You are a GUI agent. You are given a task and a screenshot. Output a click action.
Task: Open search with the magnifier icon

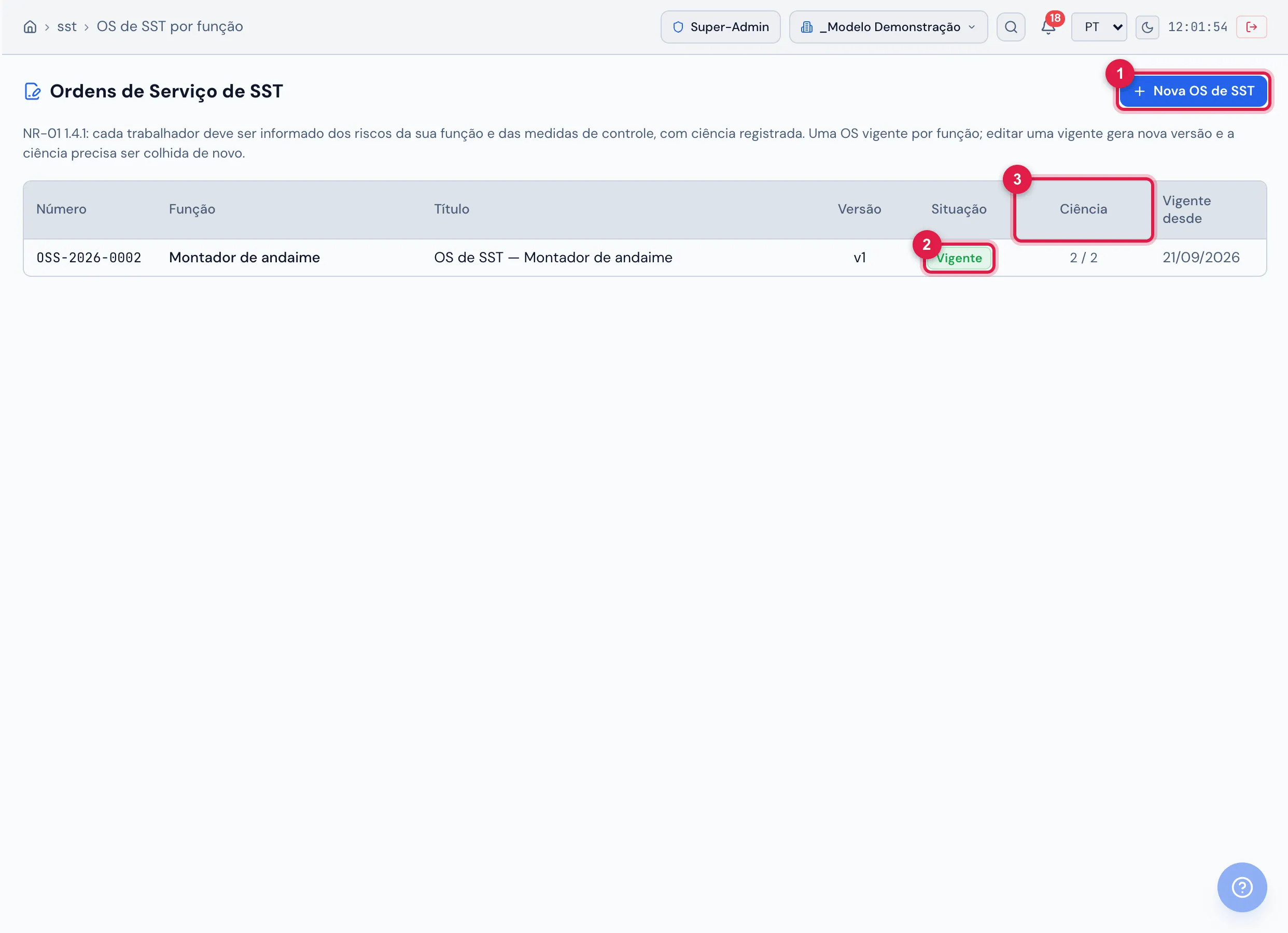1010,26
